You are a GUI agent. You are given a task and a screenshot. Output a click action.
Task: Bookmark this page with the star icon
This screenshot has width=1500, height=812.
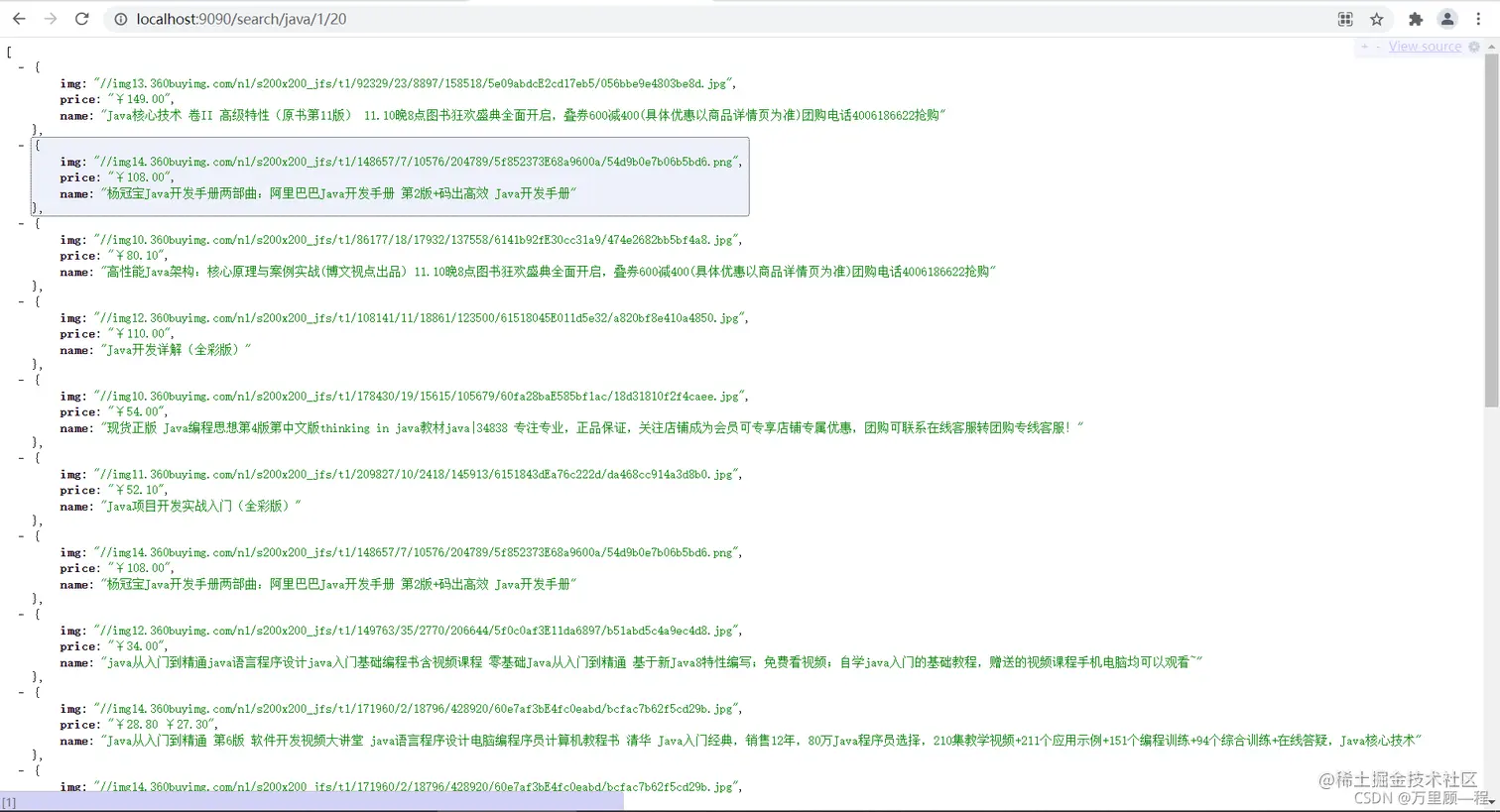(x=1377, y=19)
